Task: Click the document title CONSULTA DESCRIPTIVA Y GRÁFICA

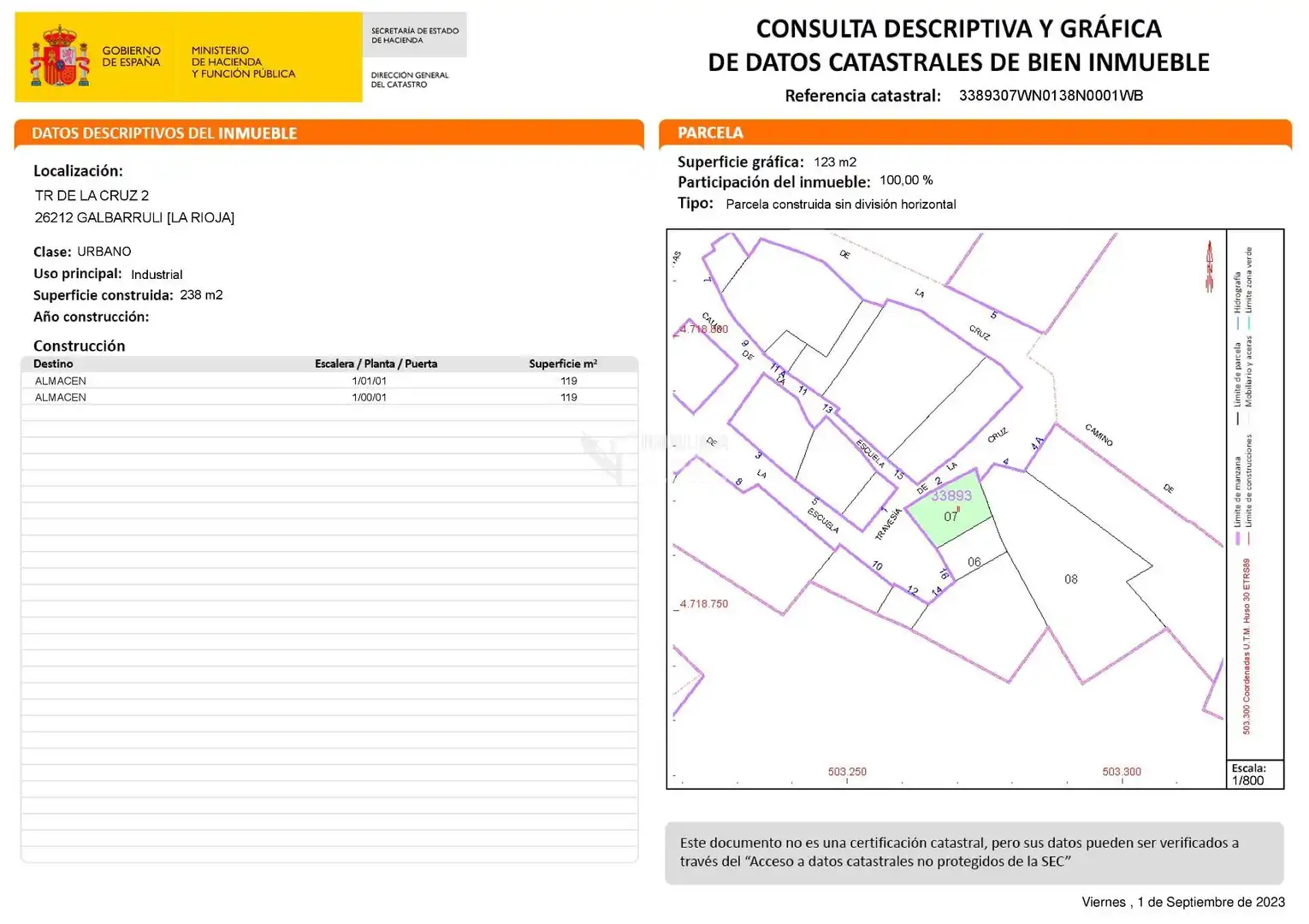Action: point(959,29)
